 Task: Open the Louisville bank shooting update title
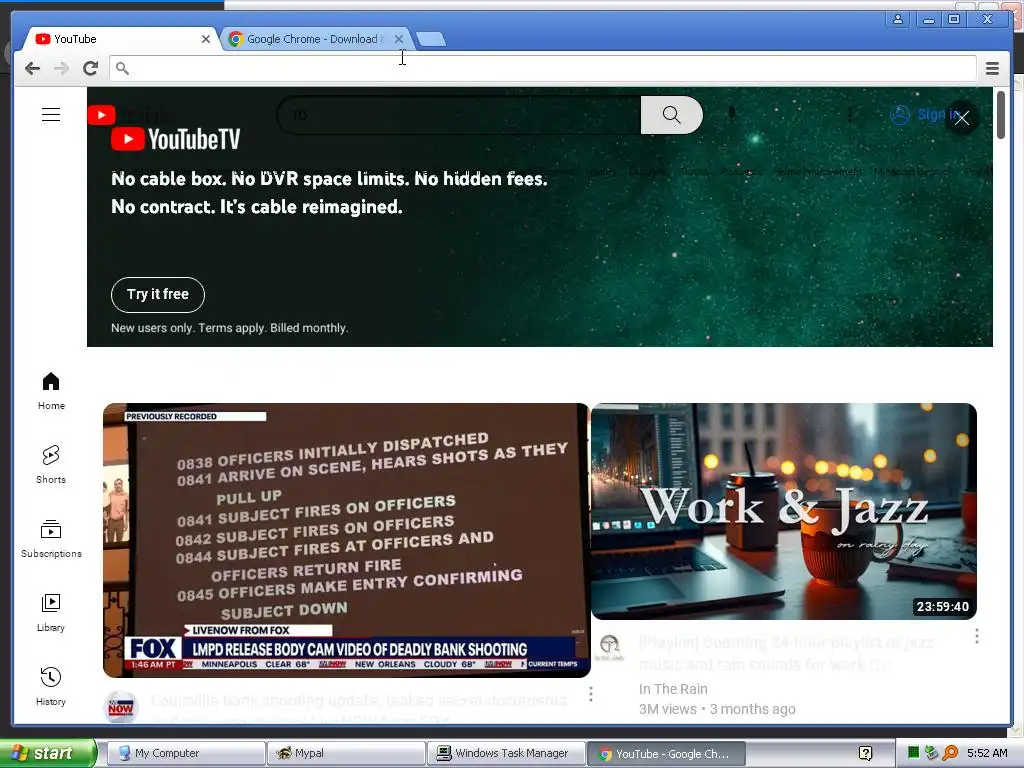pos(359,709)
